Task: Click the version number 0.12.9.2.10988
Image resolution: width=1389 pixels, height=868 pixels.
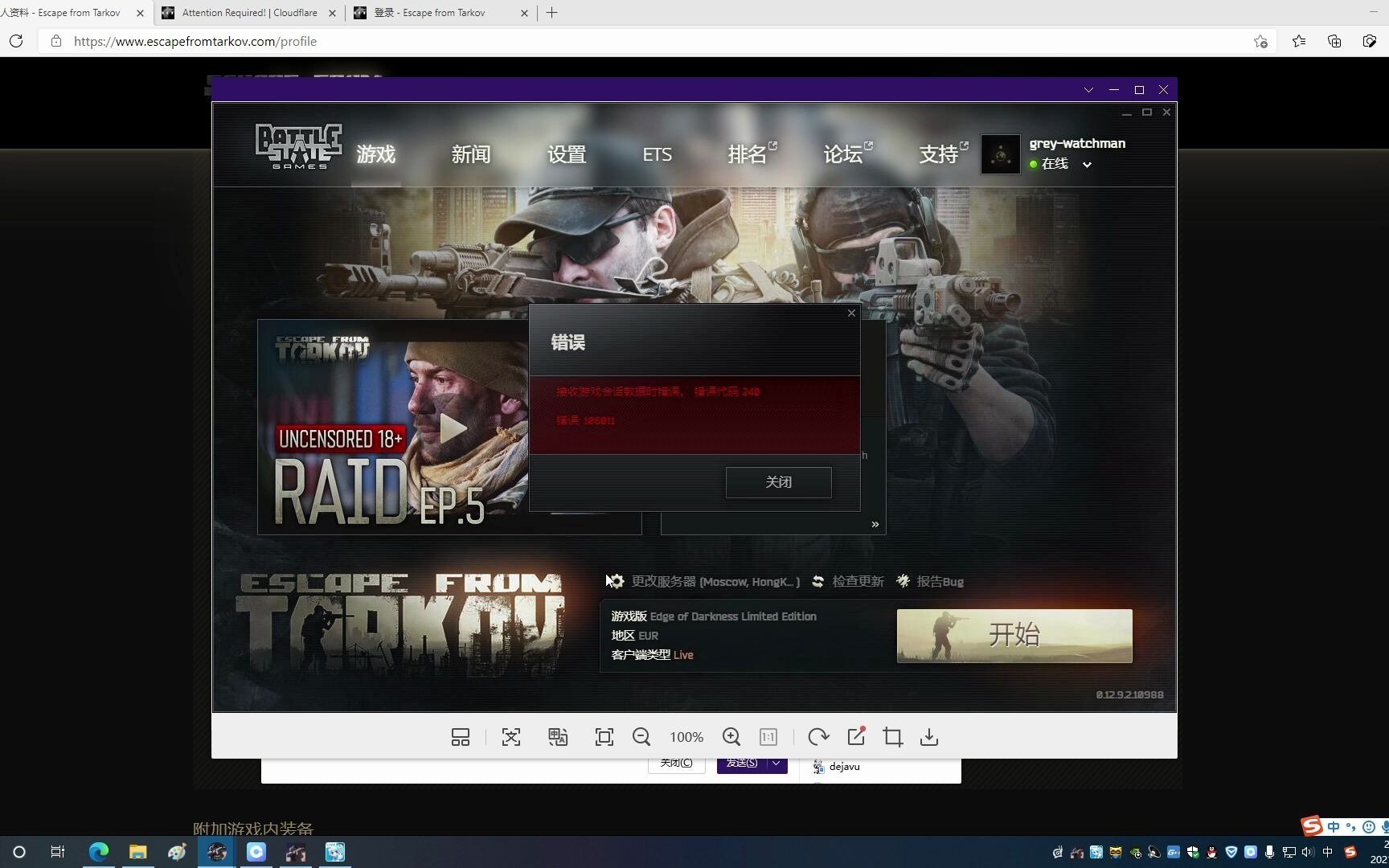Action: click(1129, 694)
